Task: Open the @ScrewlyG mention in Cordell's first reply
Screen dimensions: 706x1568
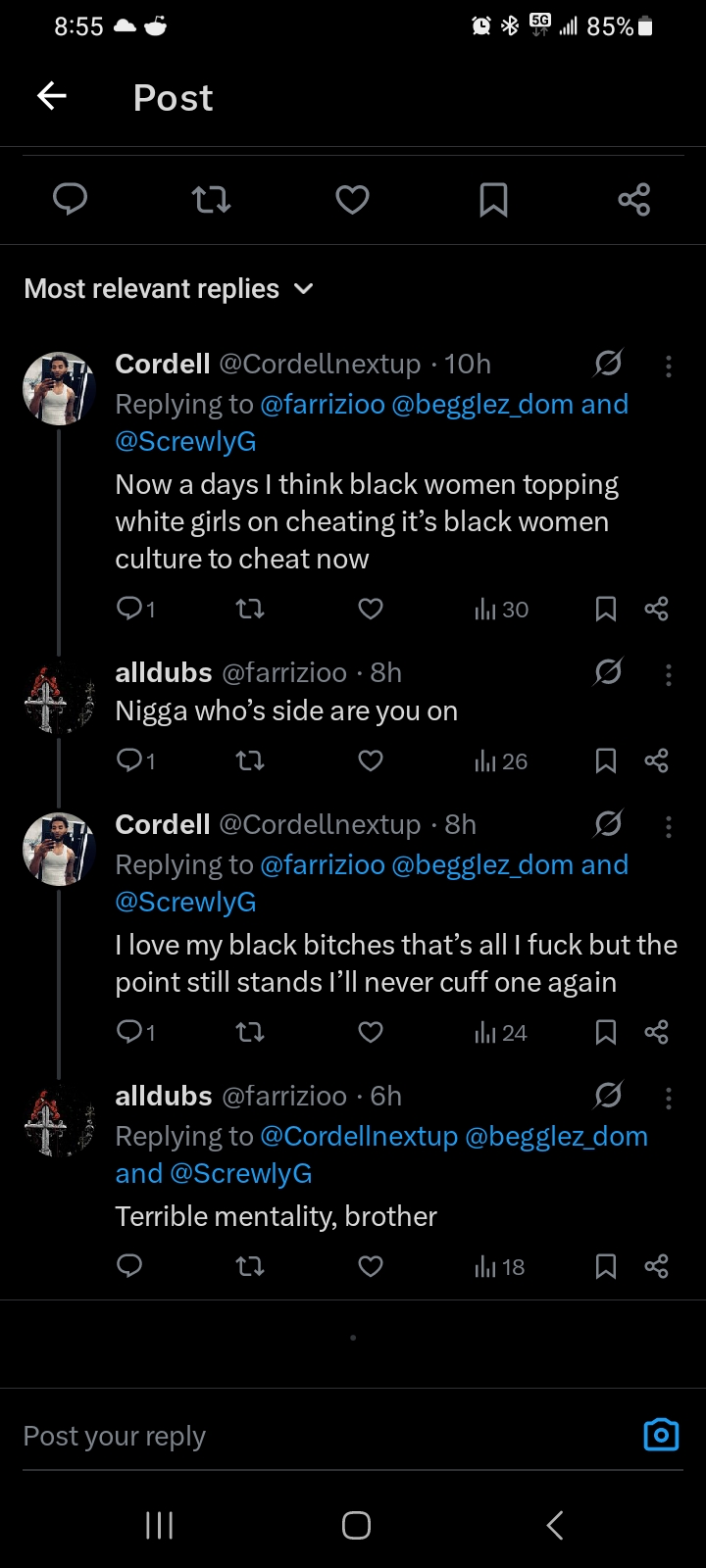Action: point(185,442)
